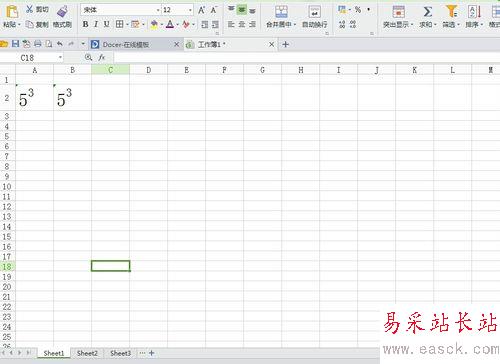500x364 pixels.
Task: Toggle middle vertical alignment
Action: click(242, 10)
